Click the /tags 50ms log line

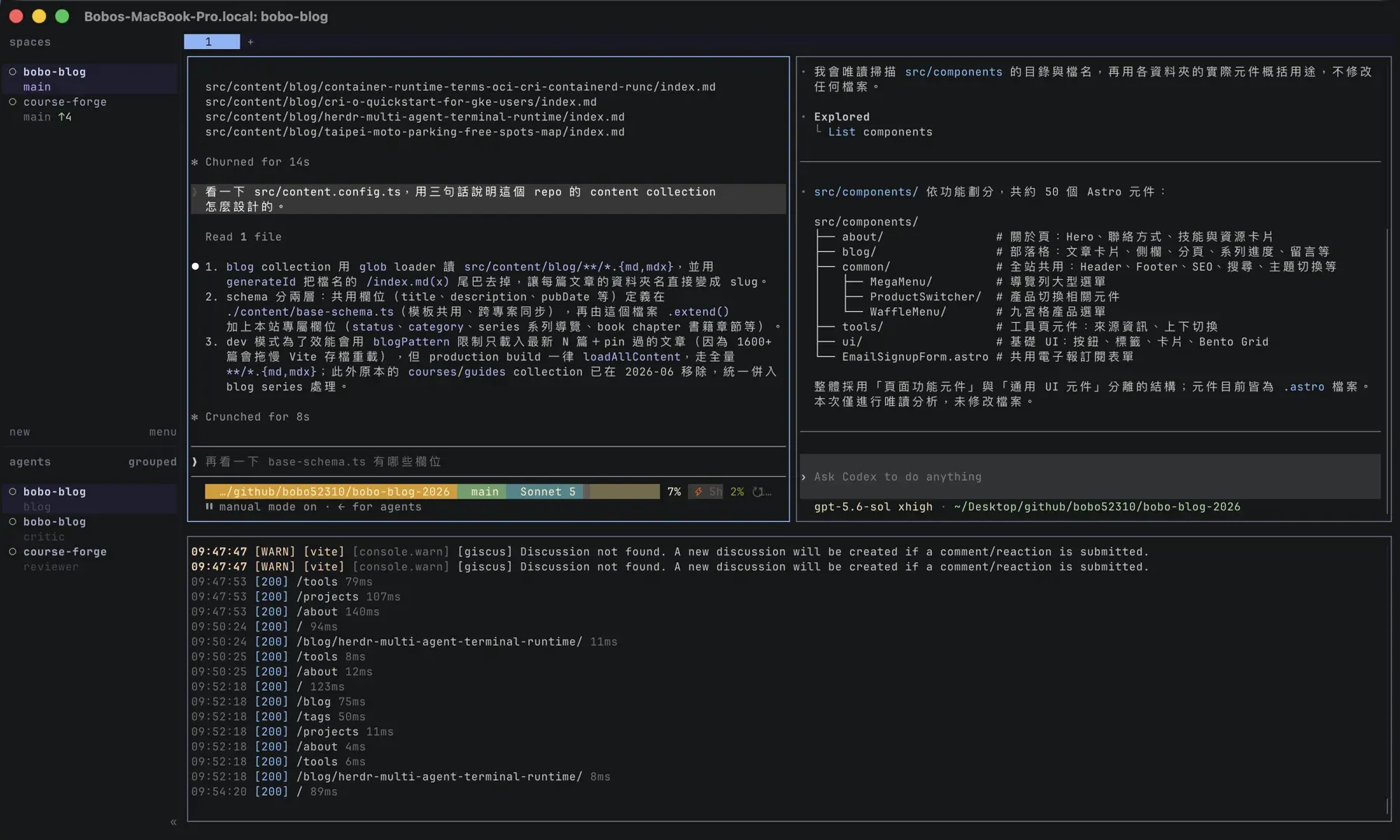[x=278, y=716]
